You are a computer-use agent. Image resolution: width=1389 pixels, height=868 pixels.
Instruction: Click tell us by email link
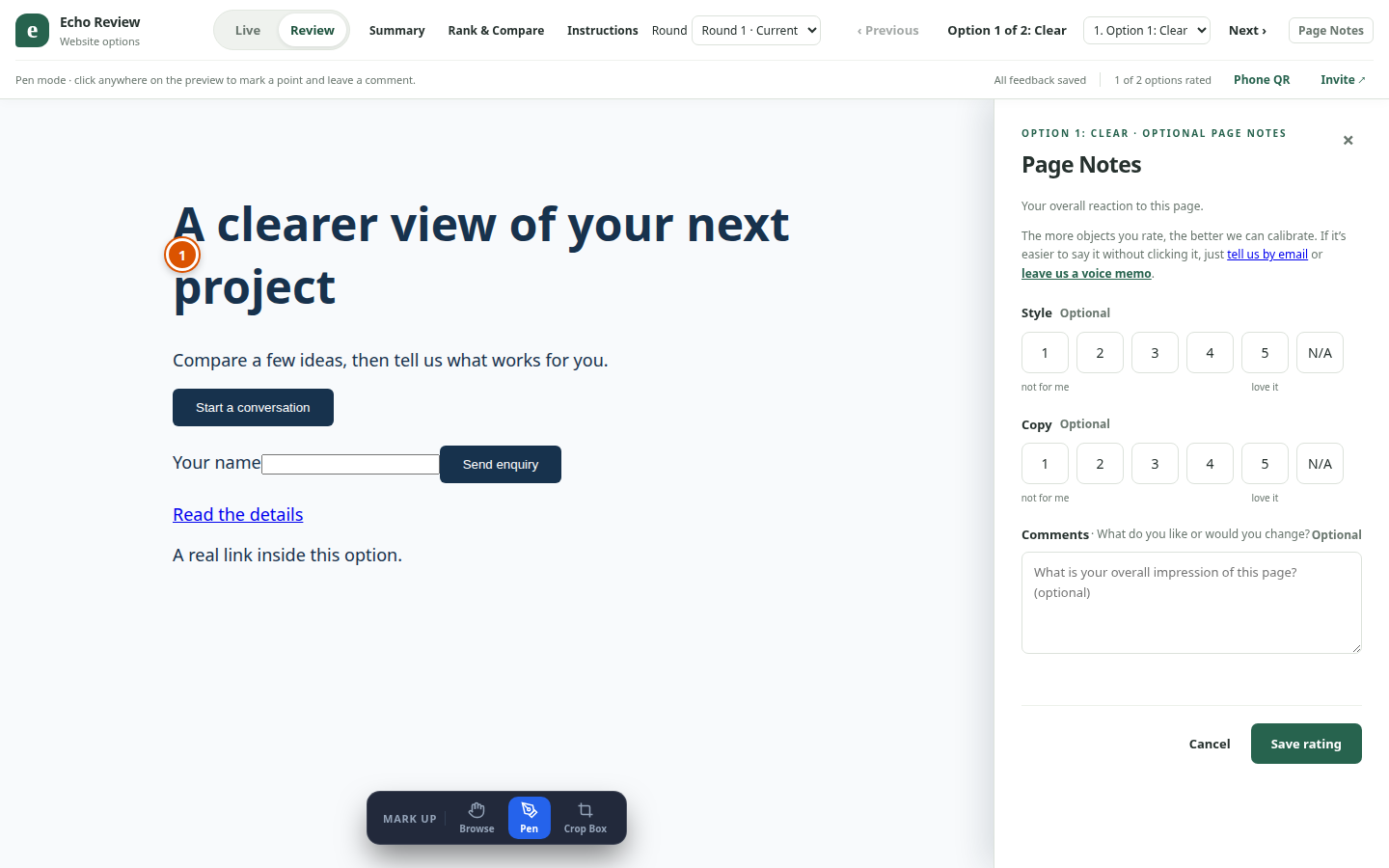point(1267,255)
